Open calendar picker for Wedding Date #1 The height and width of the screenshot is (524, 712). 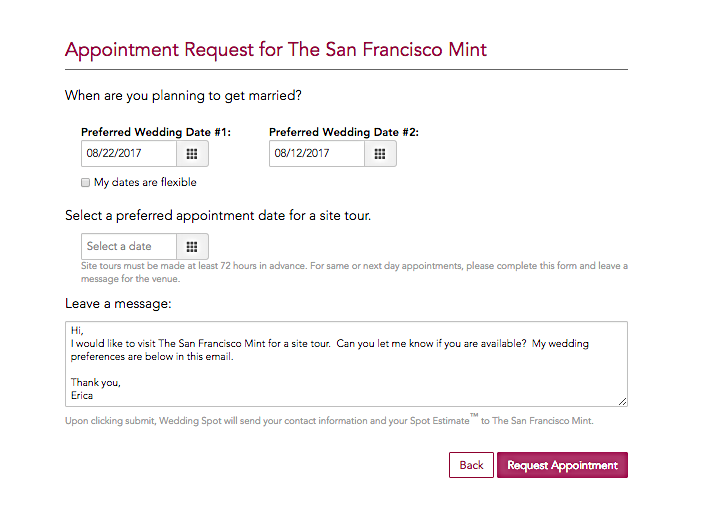(192, 154)
